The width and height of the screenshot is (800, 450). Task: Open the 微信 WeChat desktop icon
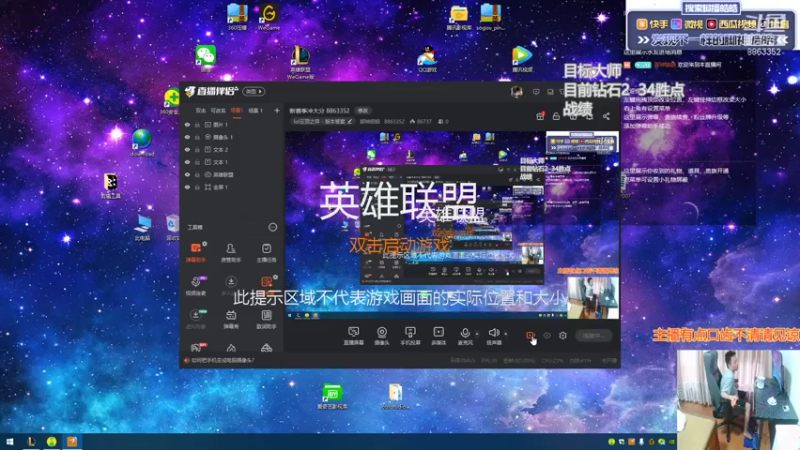tap(206, 58)
